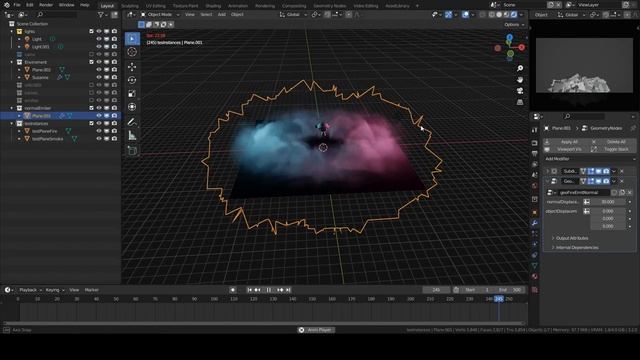Image resolution: width=640 pixels, height=360 pixels.
Task: Open the Render properties tab icon
Action: click(x=534, y=143)
